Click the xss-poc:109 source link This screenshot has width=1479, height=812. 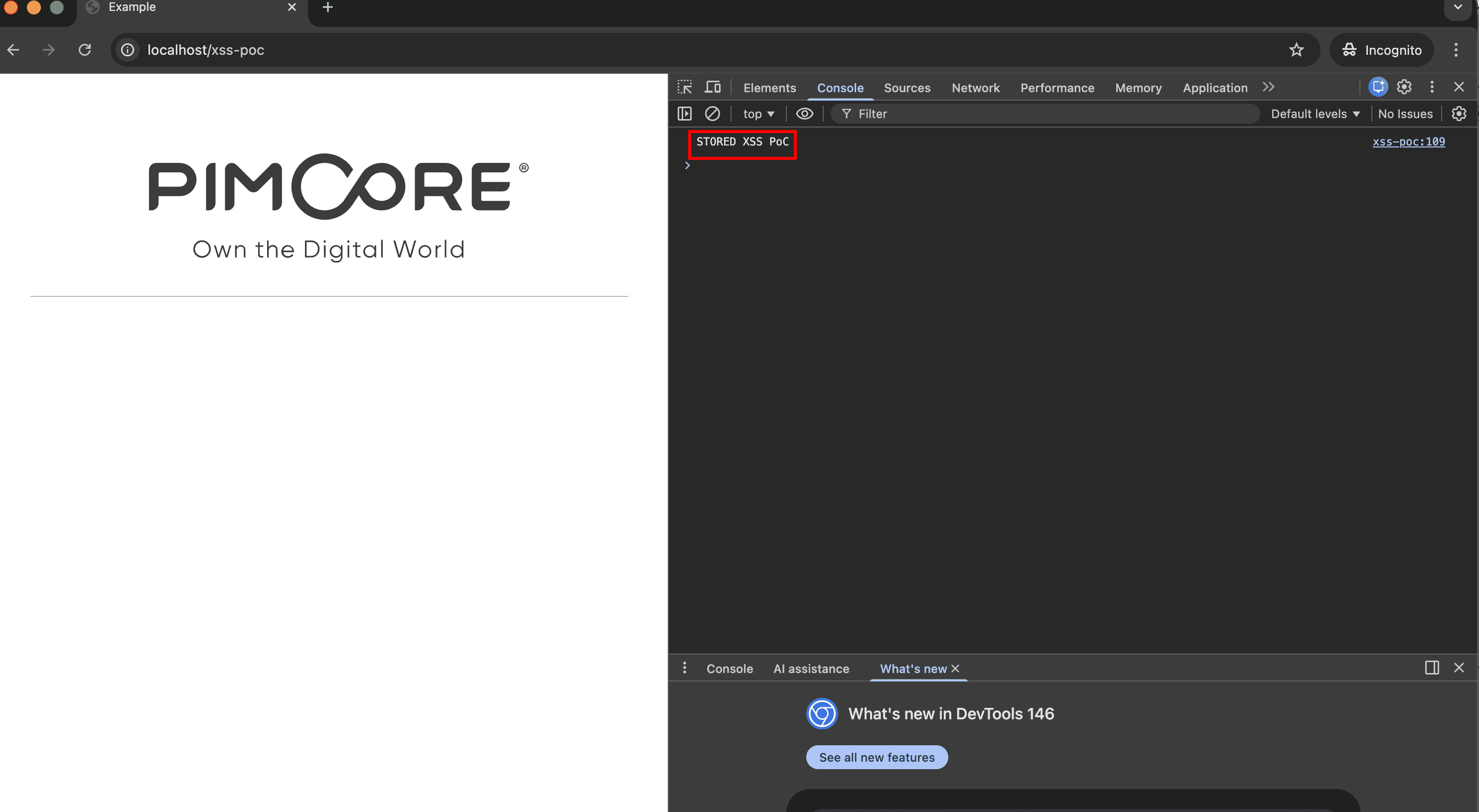(x=1408, y=142)
